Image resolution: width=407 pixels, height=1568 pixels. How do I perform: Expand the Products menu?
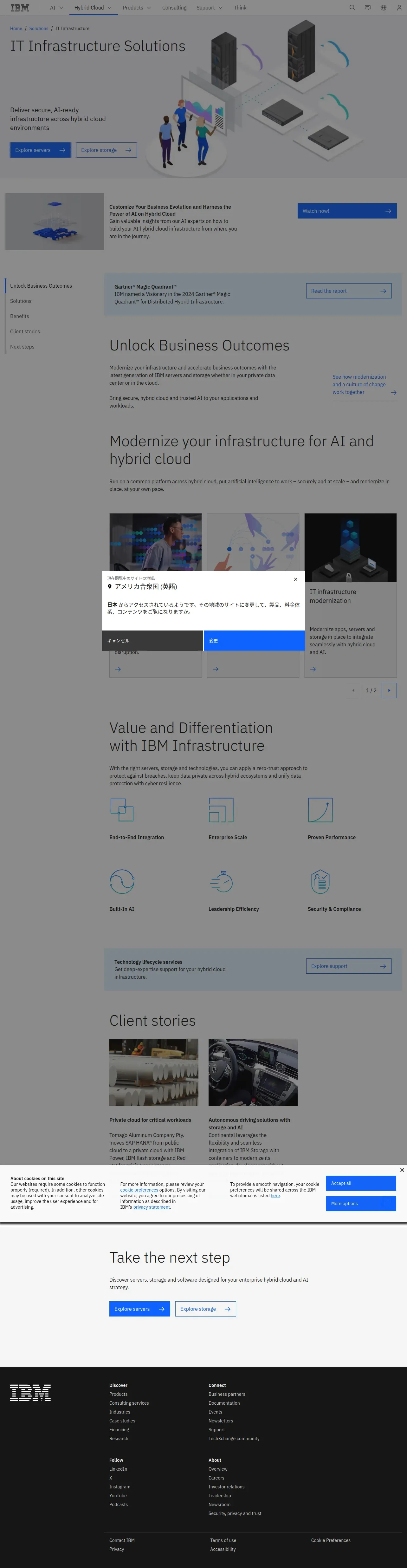click(136, 8)
